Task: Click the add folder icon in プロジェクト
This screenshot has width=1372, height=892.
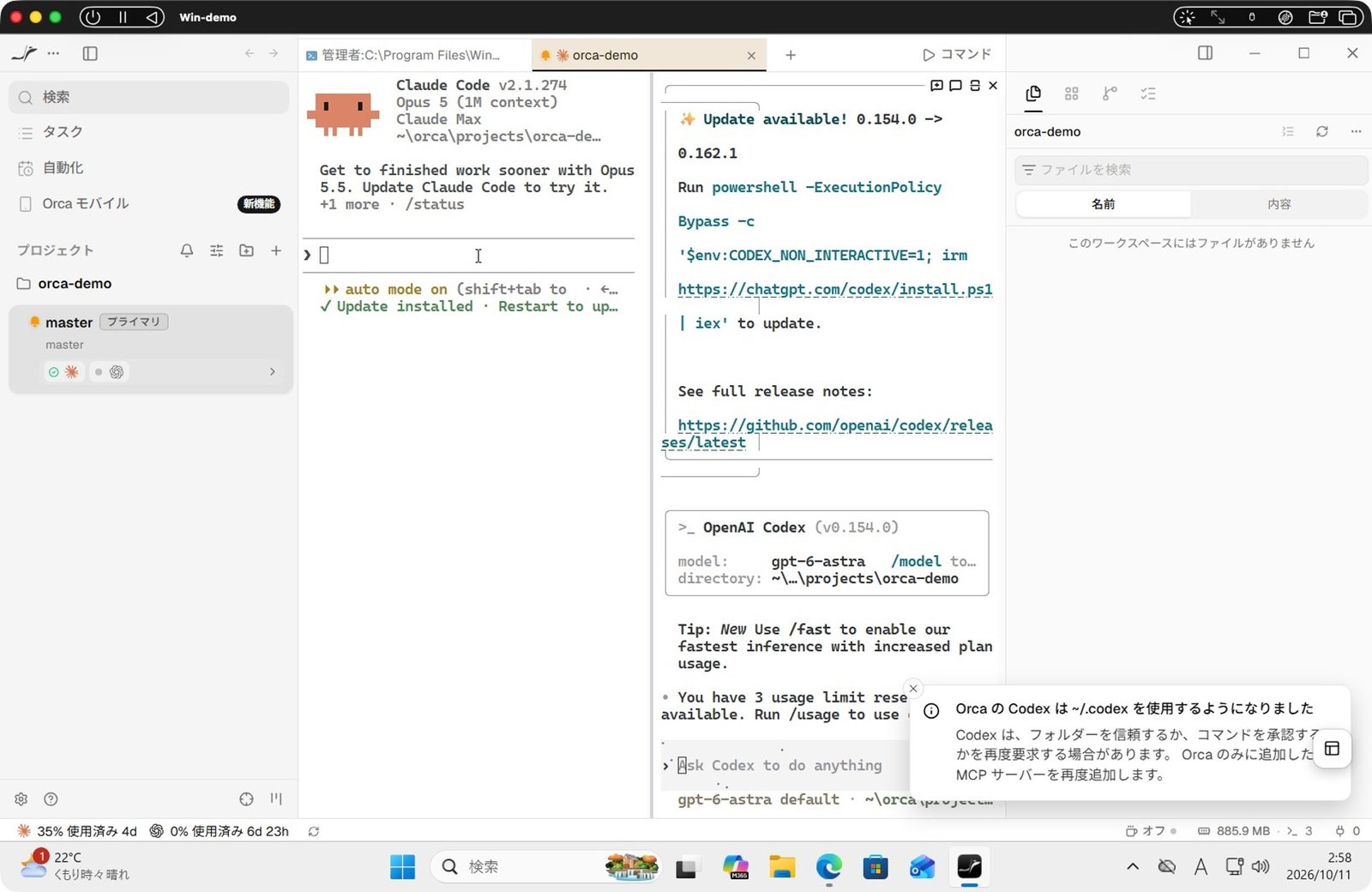Action: click(246, 250)
